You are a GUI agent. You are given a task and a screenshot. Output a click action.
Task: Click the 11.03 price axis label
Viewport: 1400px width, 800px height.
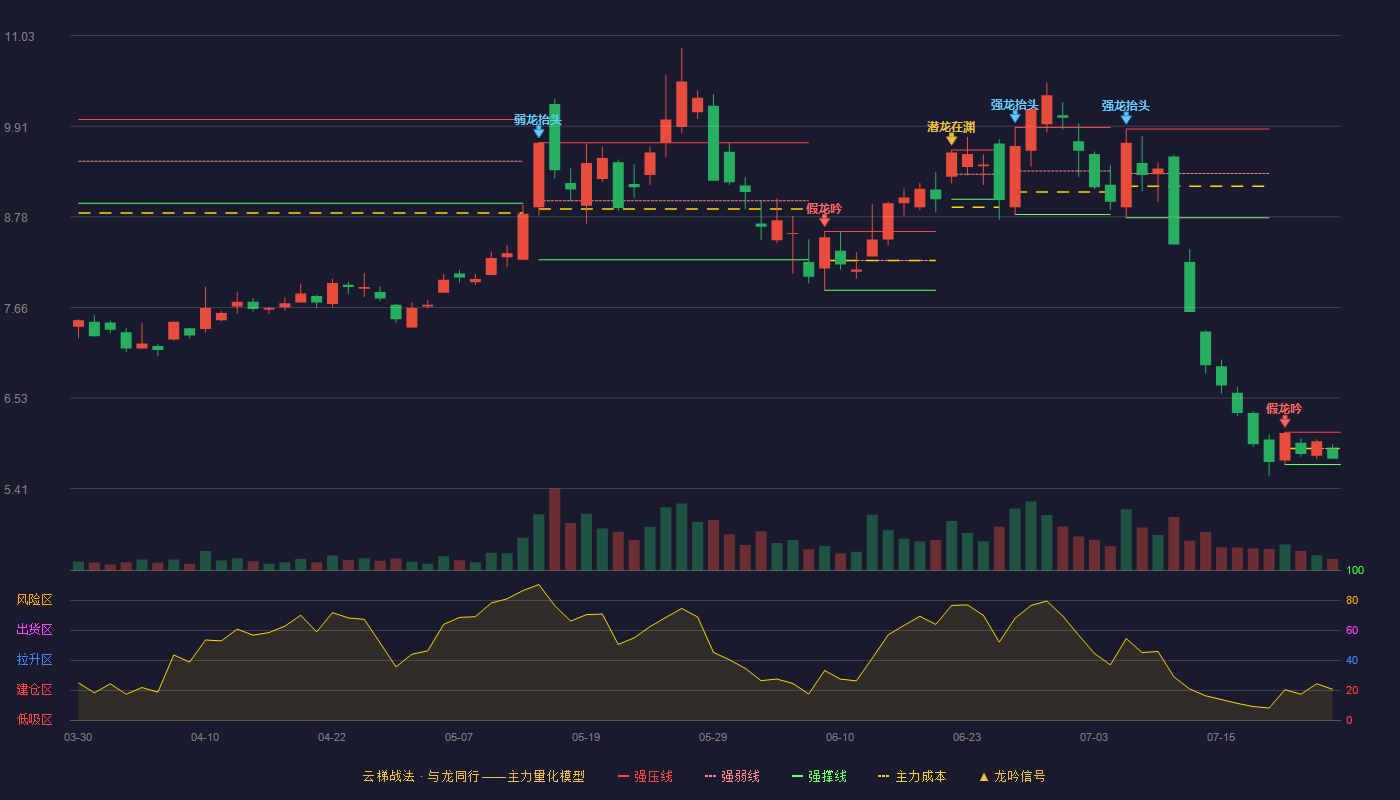19,37
